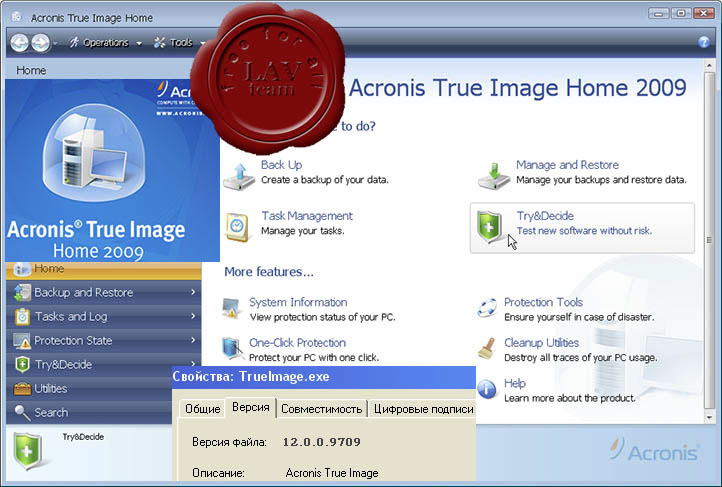Screen dimensions: 722x487
Task: Expand the Tasks and Log chevron
Action: [x=193, y=316]
